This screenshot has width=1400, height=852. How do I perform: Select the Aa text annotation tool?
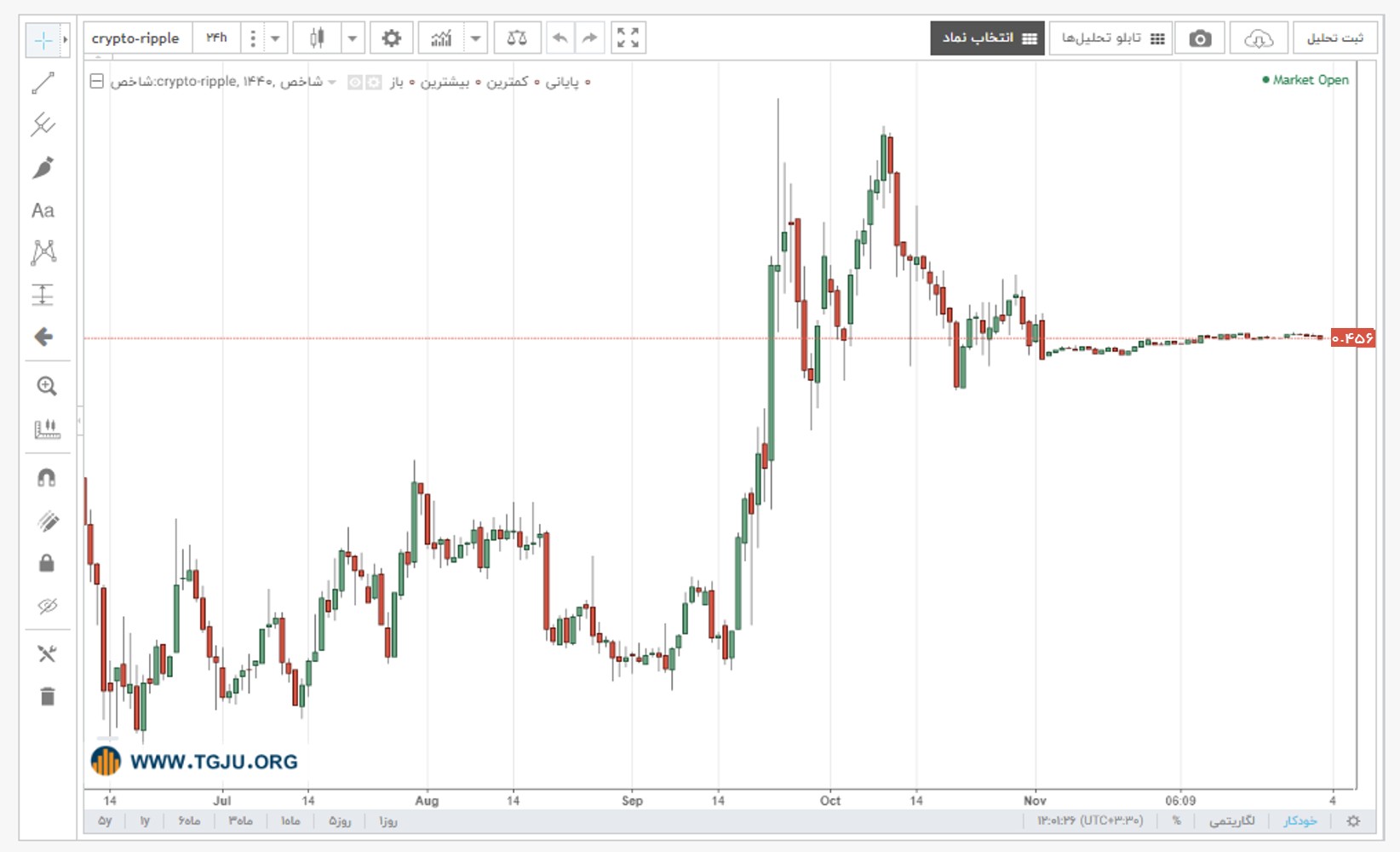click(43, 210)
